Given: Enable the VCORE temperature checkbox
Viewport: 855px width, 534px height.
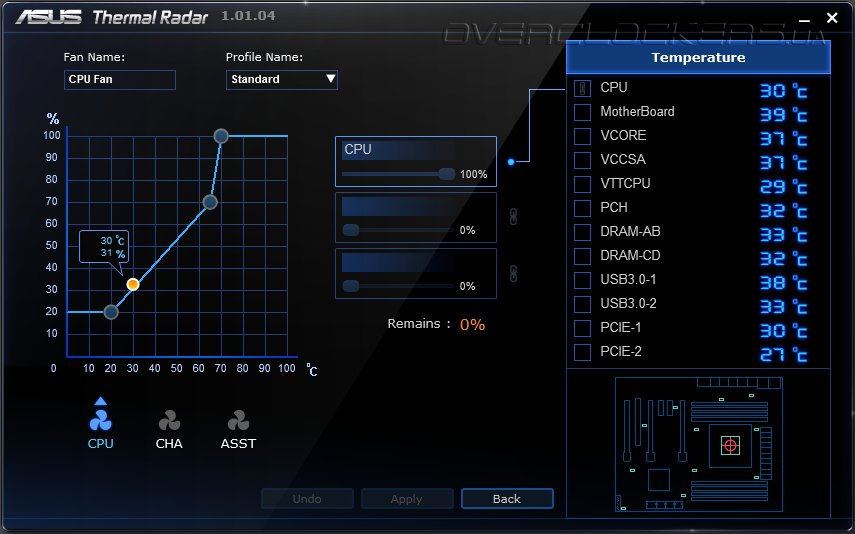Looking at the screenshot, I should (582, 136).
